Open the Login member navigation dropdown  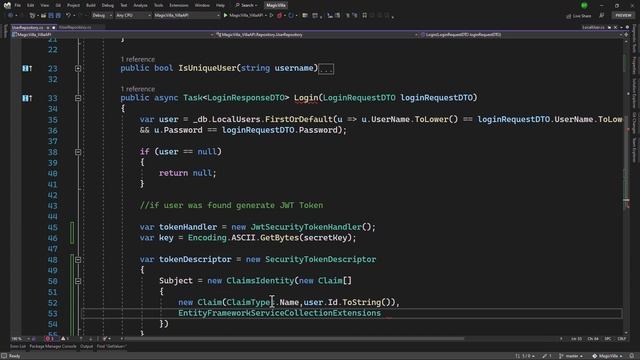(520, 35)
